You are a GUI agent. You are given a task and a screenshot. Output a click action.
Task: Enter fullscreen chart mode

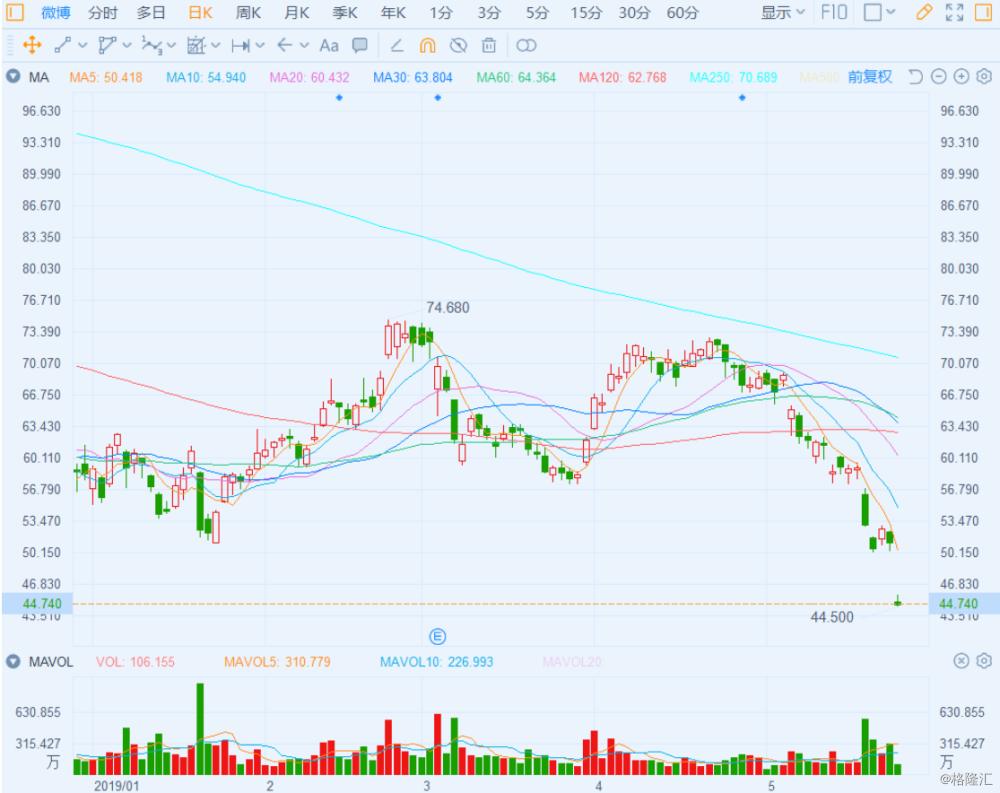click(954, 12)
